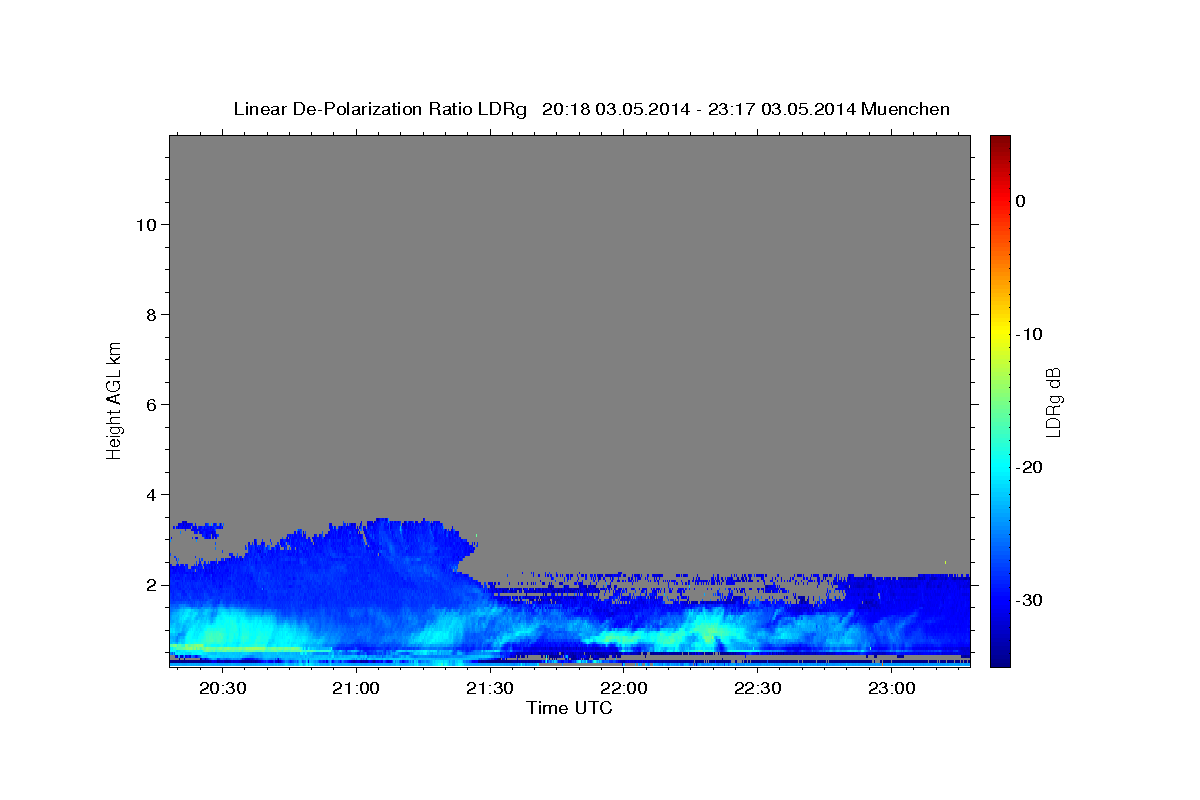
Task: Click the 'LDRg dB' colorbar label
Action: 1053,401
